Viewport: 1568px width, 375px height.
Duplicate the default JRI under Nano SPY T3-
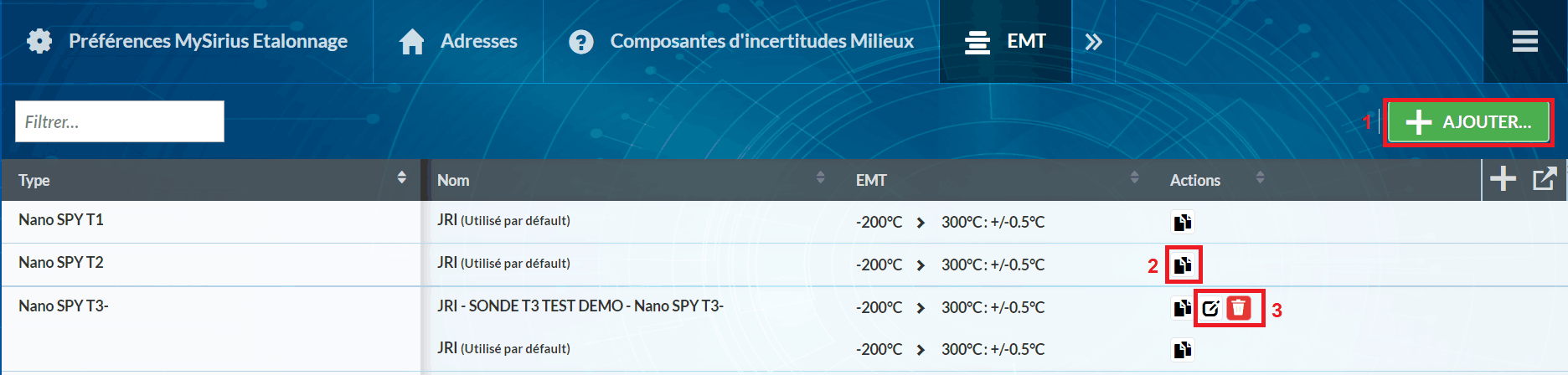point(1182,350)
